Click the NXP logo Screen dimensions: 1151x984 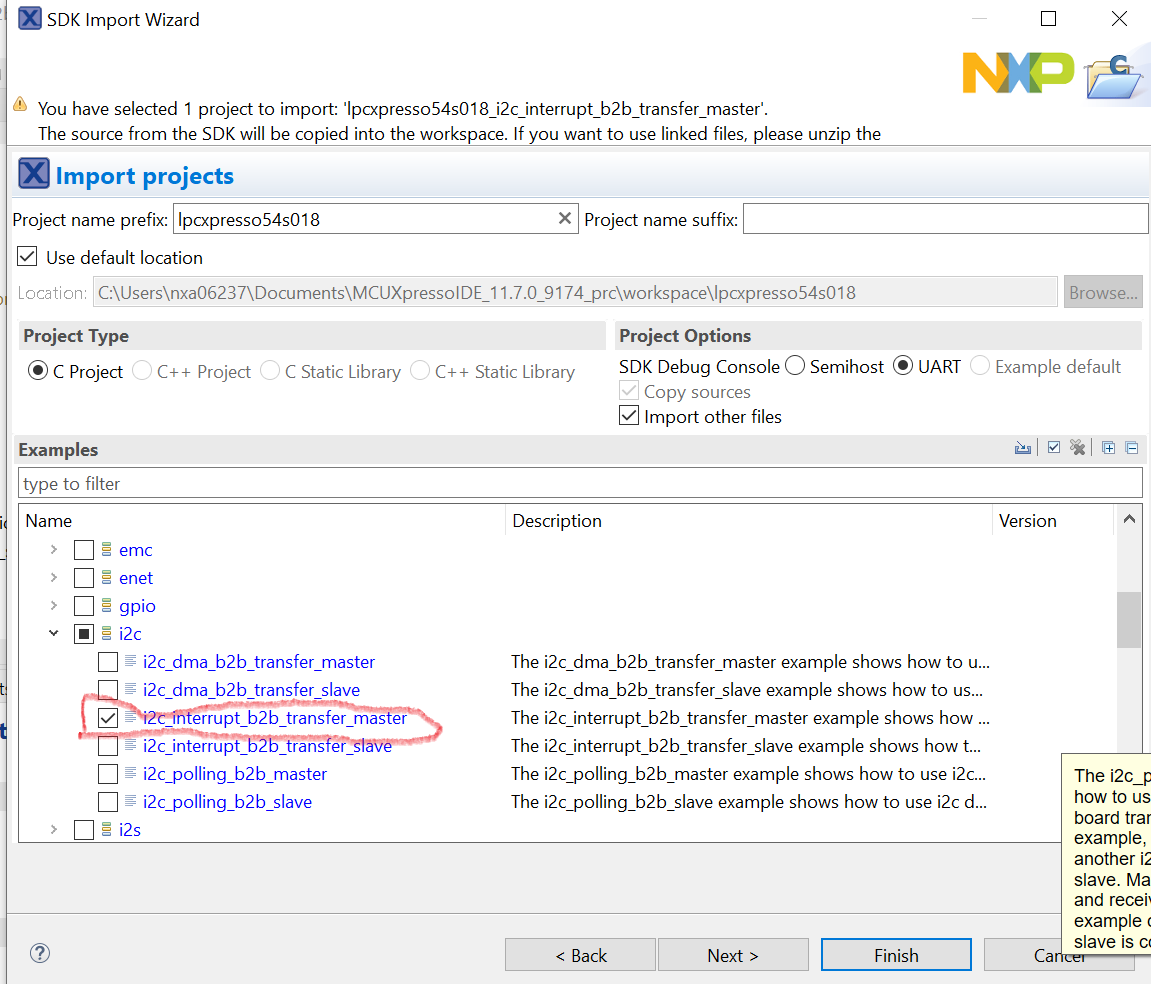click(1017, 72)
